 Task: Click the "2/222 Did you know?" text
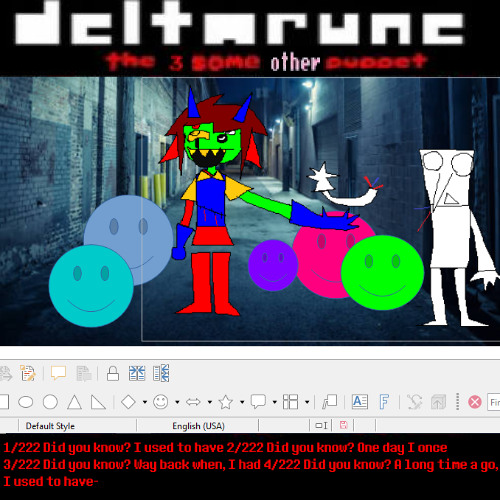[x=290, y=448]
